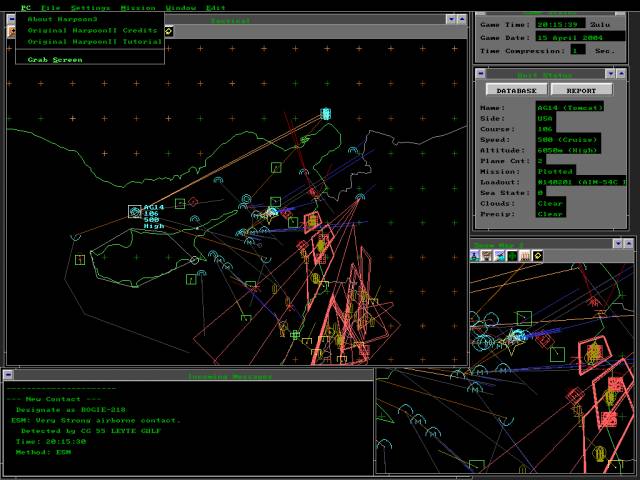Click the Course value 106 in Unit Status
This screenshot has height=480, width=640.
click(545, 129)
